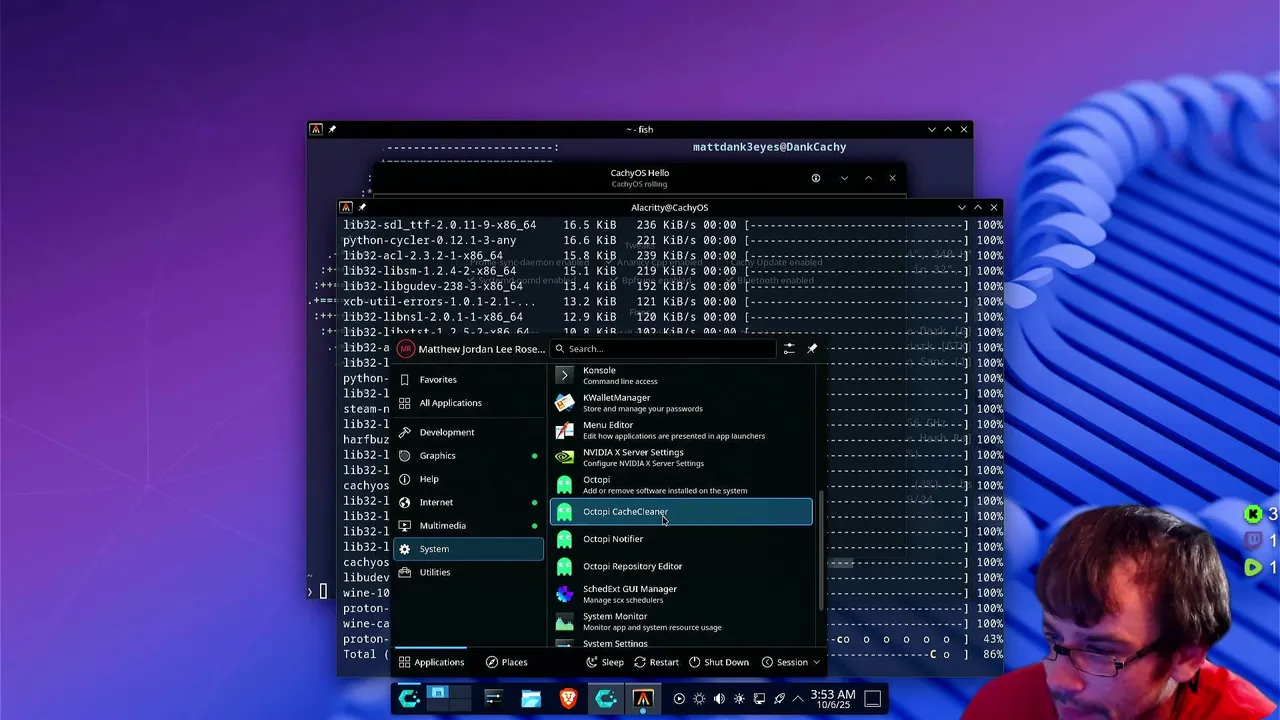1280x720 pixels.
Task: Select the All Applications category
Action: pos(468,403)
